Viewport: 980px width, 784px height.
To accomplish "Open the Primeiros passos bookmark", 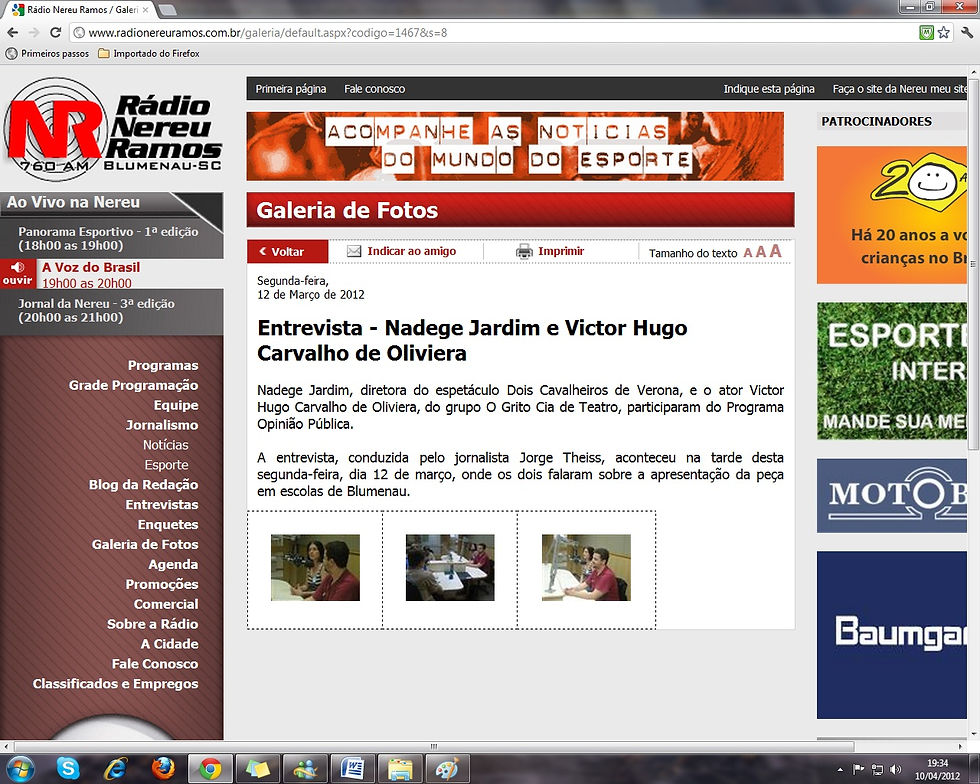I will click(x=48, y=54).
